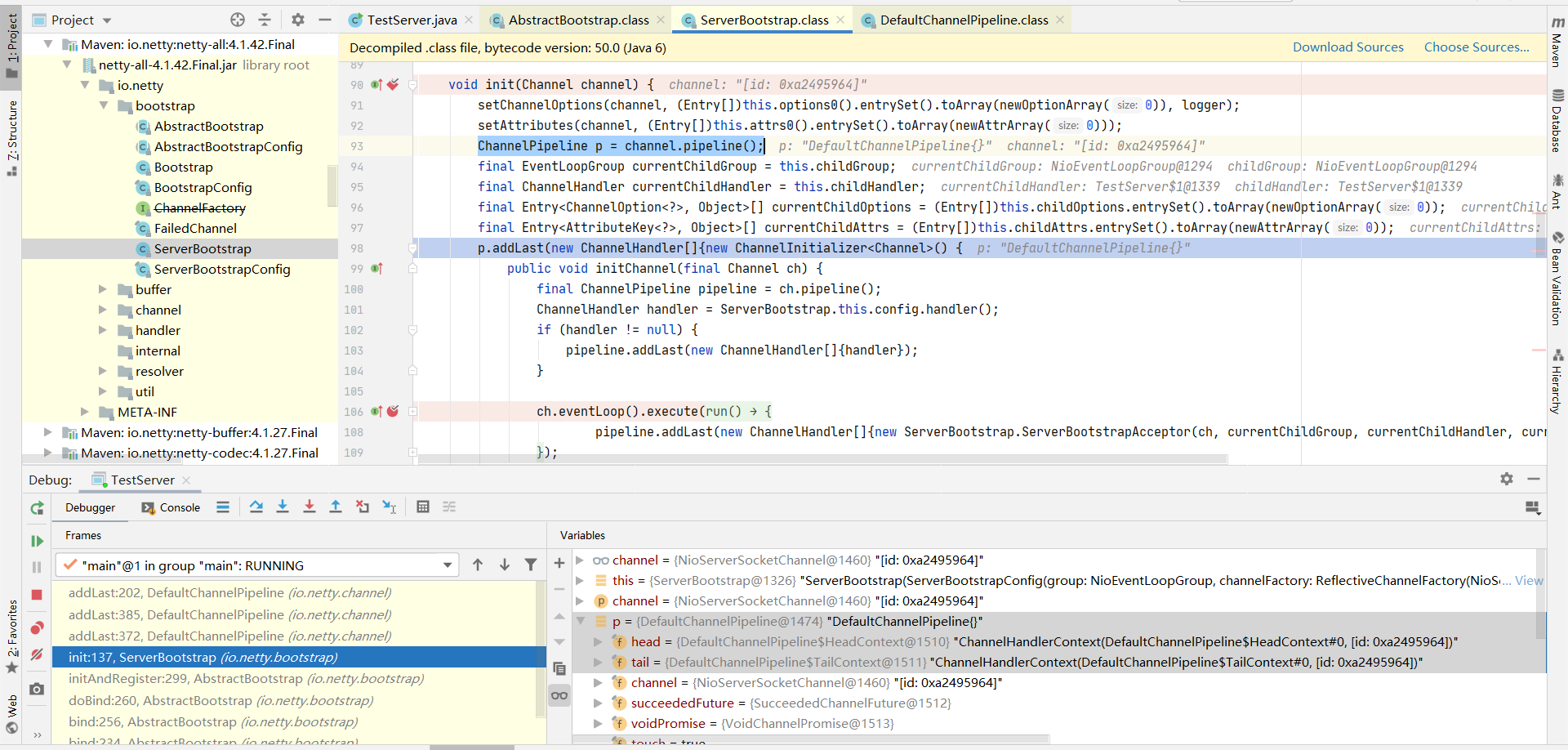Open Maven tool window
Image resolution: width=1568 pixels, height=750 pixels.
pyautogui.click(x=1557, y=42)
